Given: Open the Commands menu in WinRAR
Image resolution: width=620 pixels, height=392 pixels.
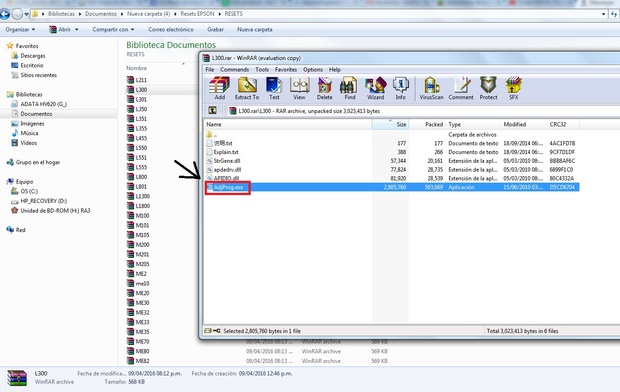Looking at the screenshot, I should [x=234, y=70].
